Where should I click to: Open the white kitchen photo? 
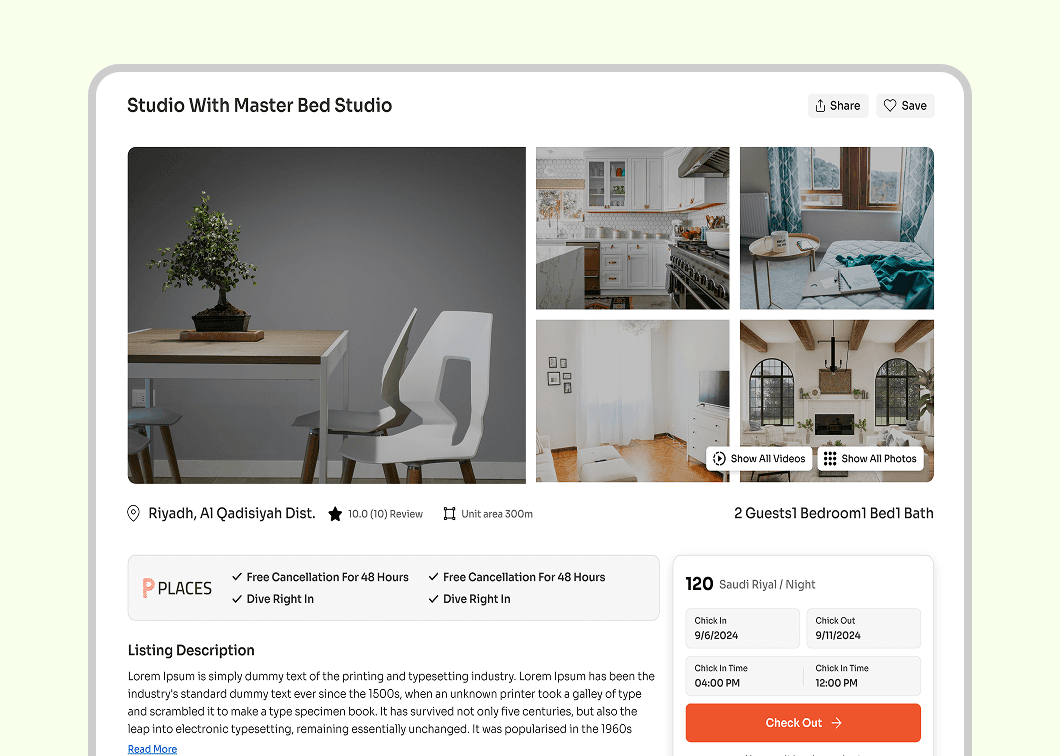[633, 229]
